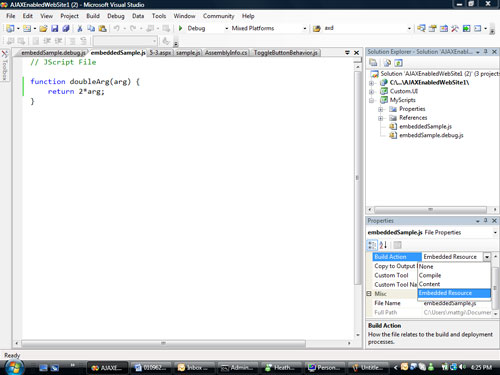The width and height of the screenshot is (500, 375).
Task: Click the Undo arrow icon
Action: coord(116,28)
